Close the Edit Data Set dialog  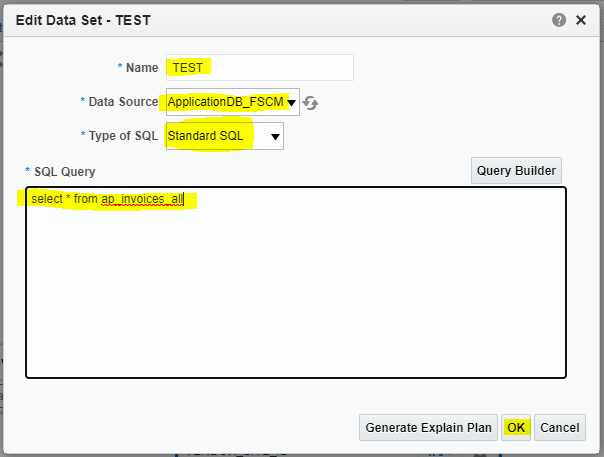[x=581, y=20]
